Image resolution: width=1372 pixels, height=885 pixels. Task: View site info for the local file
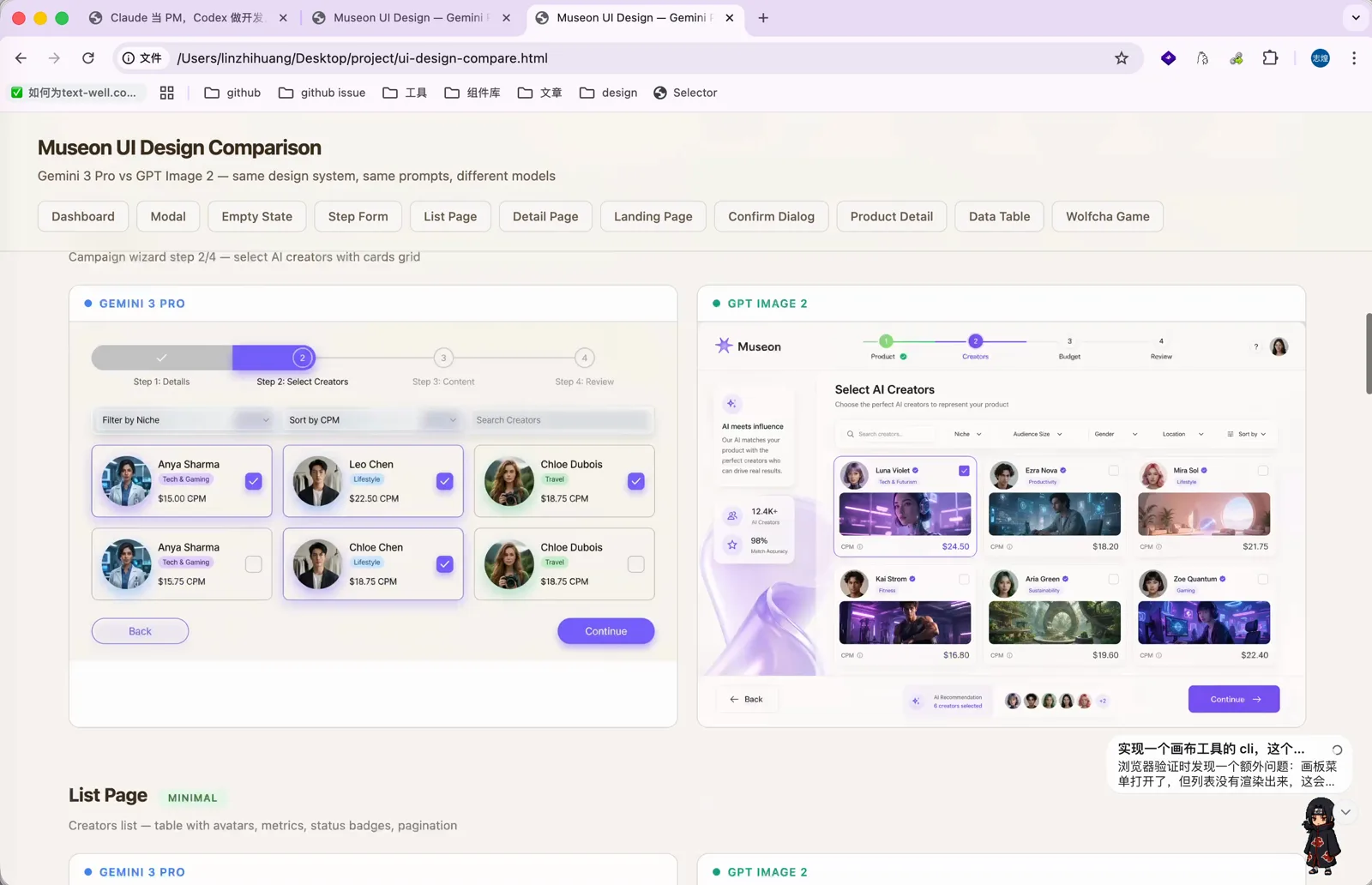coord(142,58)
